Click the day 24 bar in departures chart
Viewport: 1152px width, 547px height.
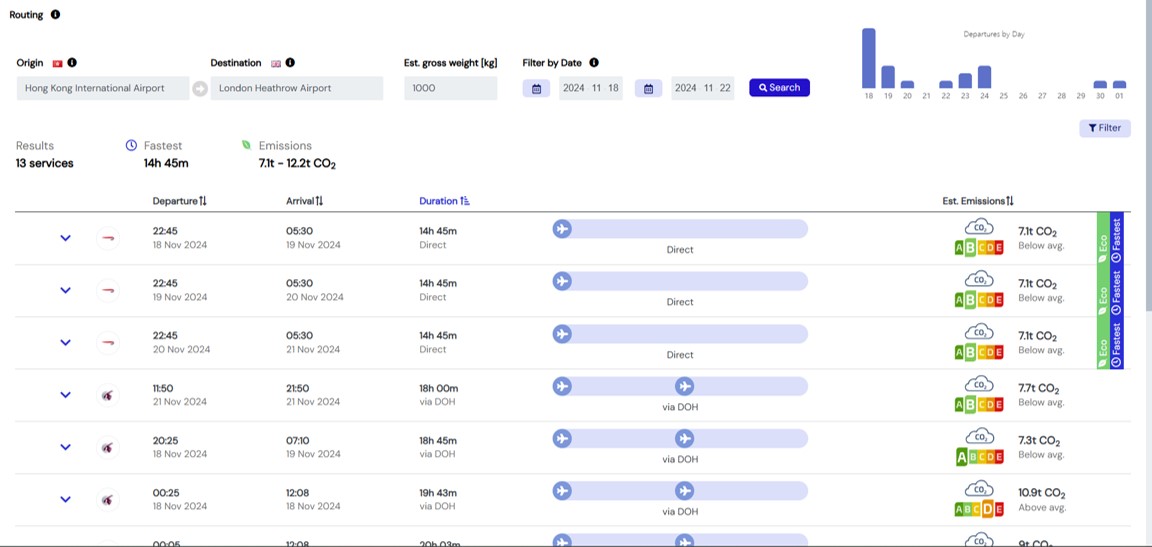click(984, 77)
